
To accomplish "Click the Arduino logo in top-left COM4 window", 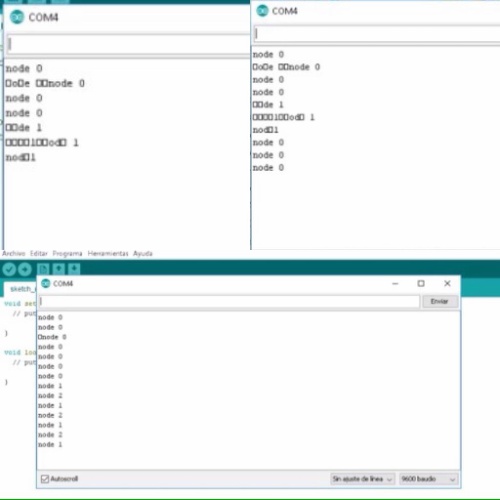I will pyautogui.click(x=17, y=17).
